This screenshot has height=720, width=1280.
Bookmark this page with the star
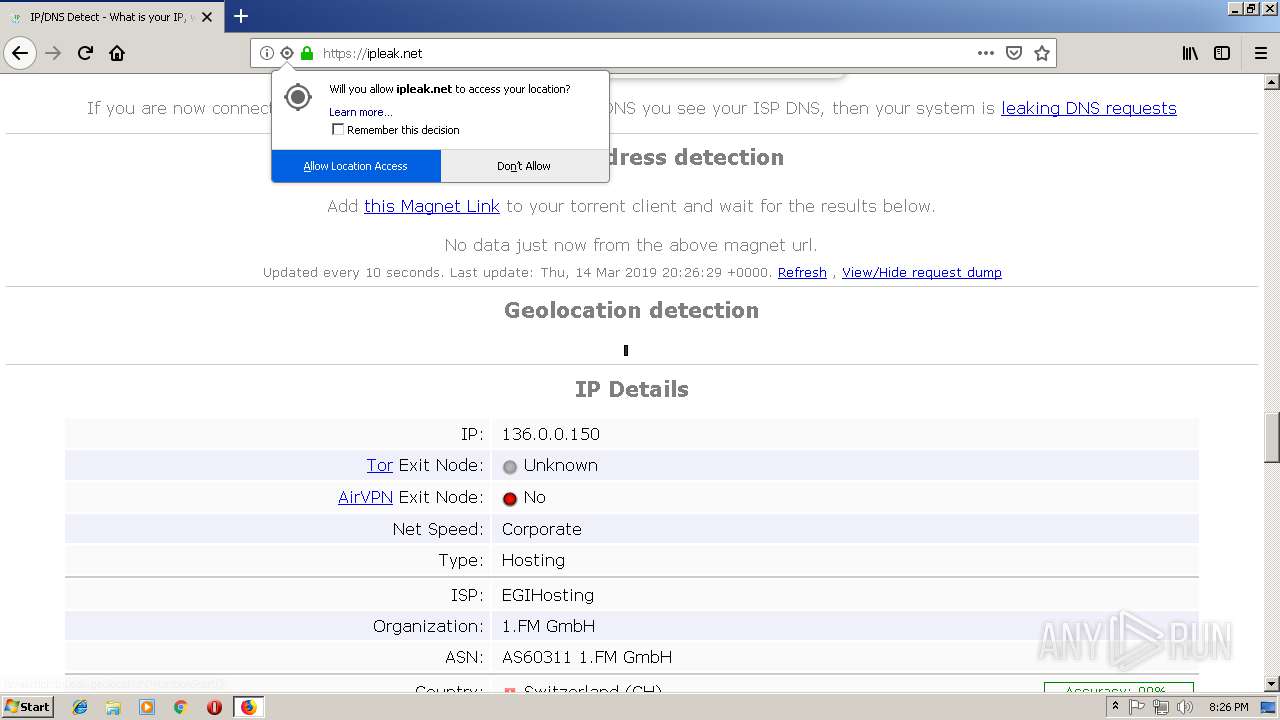1042,53
